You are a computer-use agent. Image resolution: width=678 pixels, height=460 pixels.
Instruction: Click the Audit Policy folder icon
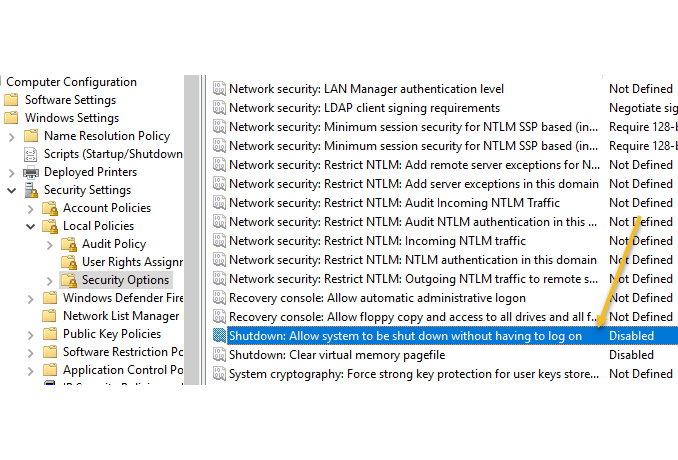pyautogui.click(x=69, y=244)
